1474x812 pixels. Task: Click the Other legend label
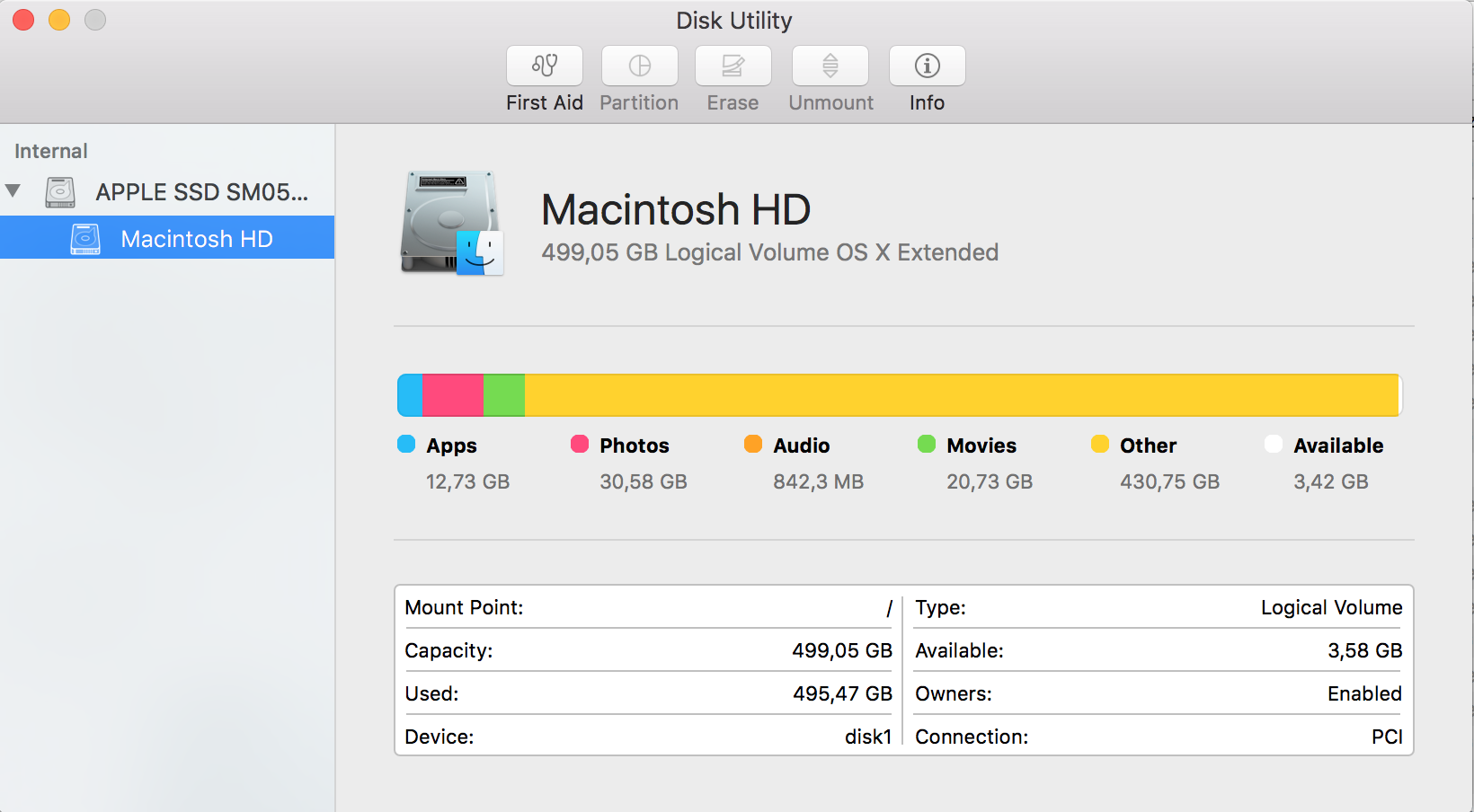(1148, 446)
